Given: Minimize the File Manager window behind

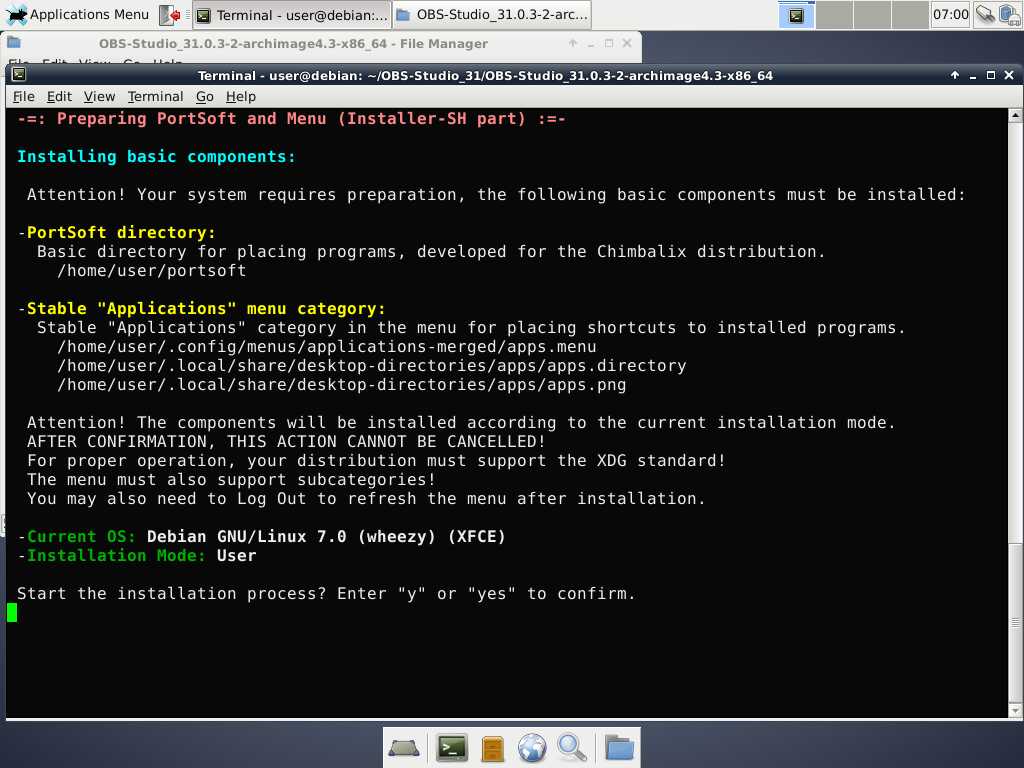Looking at the screenshot, I should [591, 43].
